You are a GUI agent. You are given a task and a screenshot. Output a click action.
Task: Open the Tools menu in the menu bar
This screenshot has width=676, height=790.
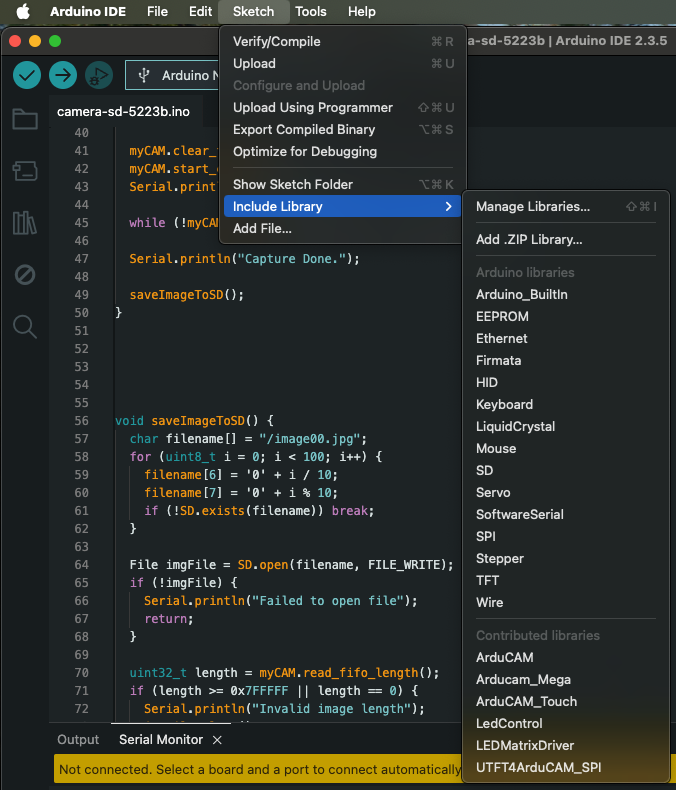[x=310, y=12]
